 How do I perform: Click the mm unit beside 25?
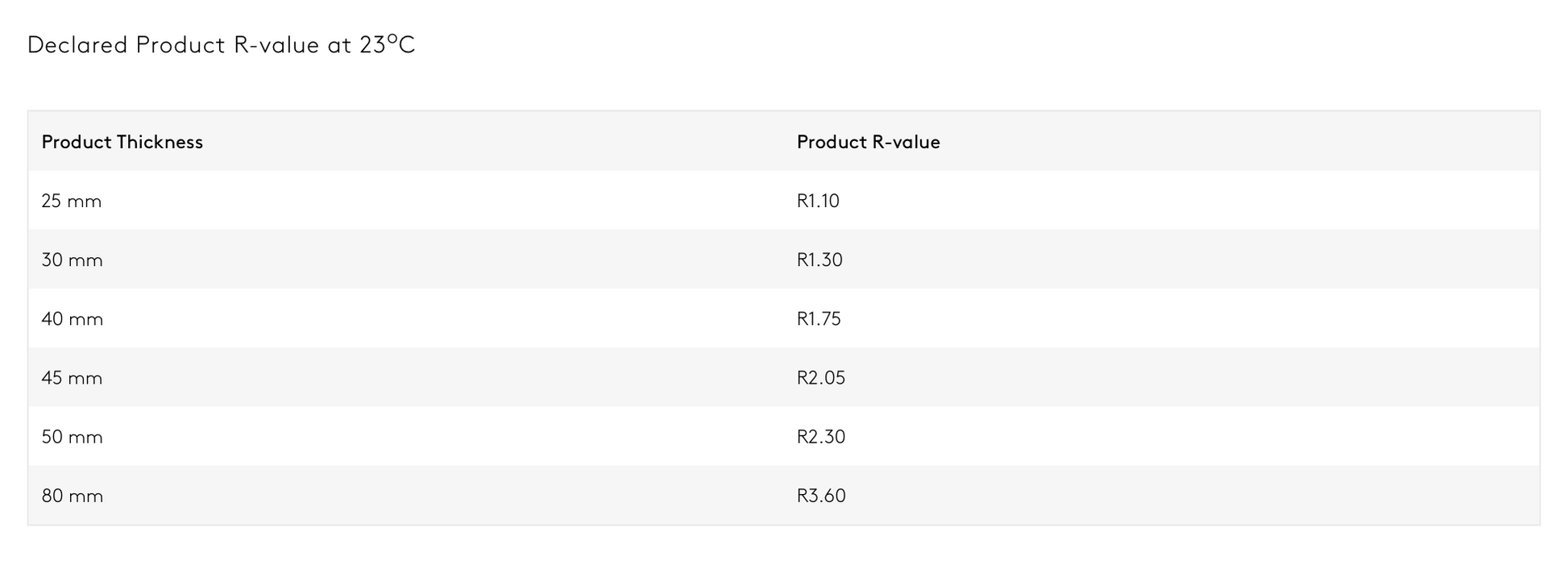pyautogui.click(x=84, y=202)
